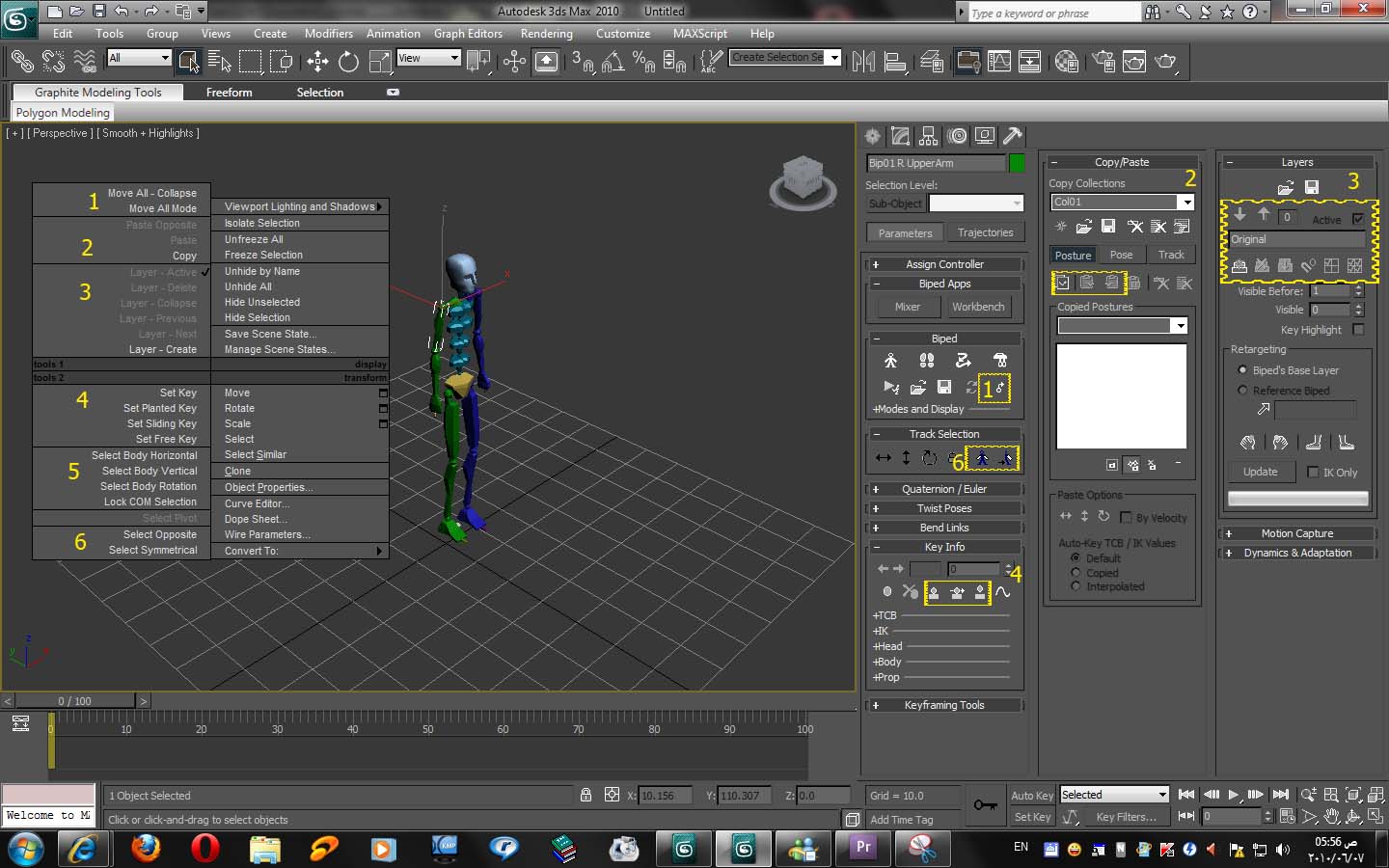This screenshot has height=868, width=1389.
Task: Open Render Setup teapot icon
Action: point(1103,62)
